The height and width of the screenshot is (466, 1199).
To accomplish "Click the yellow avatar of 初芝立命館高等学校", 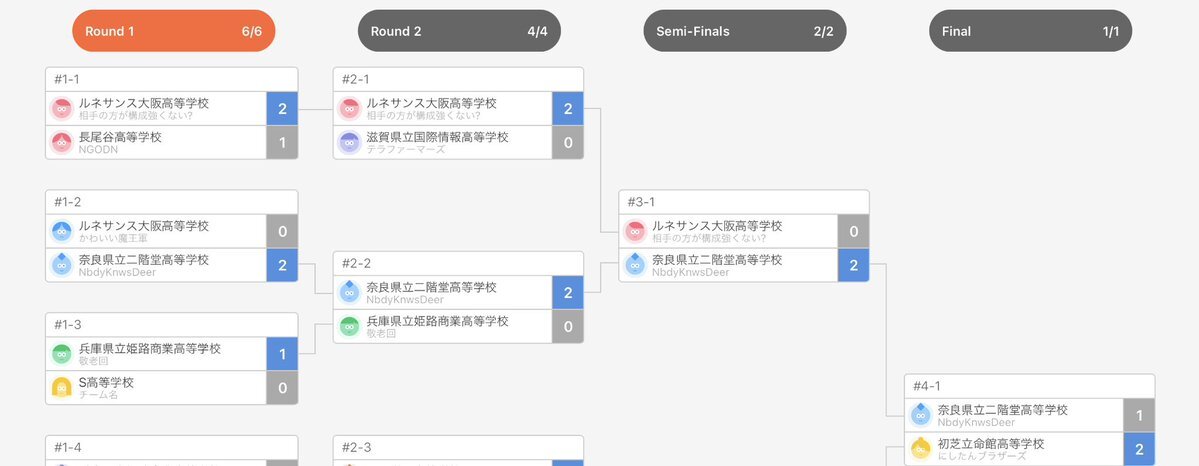I will (x=921, y=448).
